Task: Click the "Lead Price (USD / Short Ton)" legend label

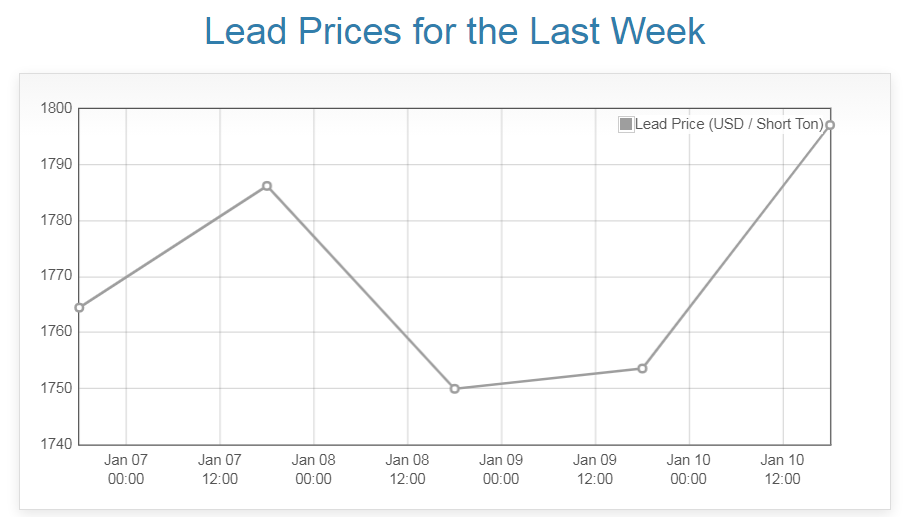Action: tap(729, 124)
